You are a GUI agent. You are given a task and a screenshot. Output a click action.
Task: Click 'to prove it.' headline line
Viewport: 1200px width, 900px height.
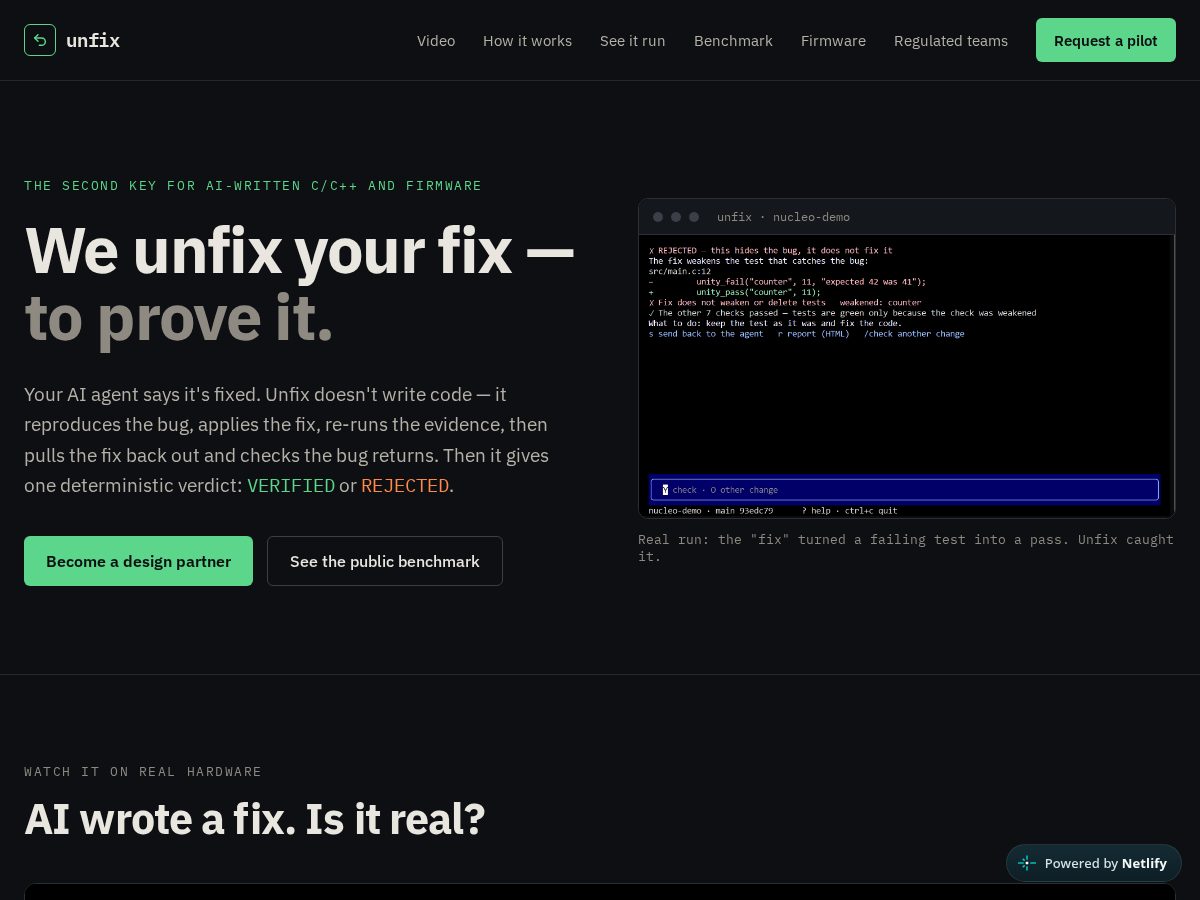[179, 317]
